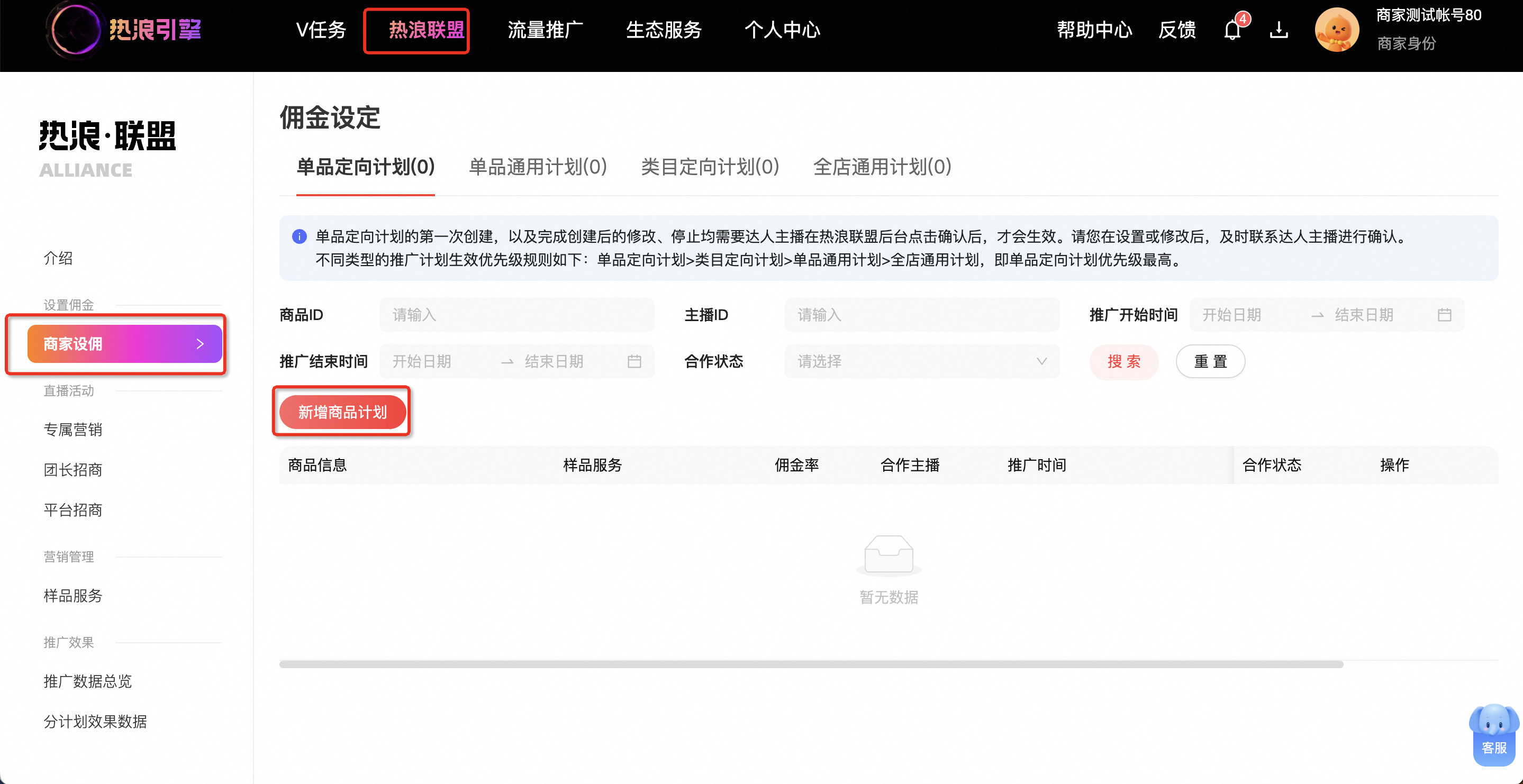Open the 客服 customer service mascot
1523x784 pixels.
(1494, 734)
